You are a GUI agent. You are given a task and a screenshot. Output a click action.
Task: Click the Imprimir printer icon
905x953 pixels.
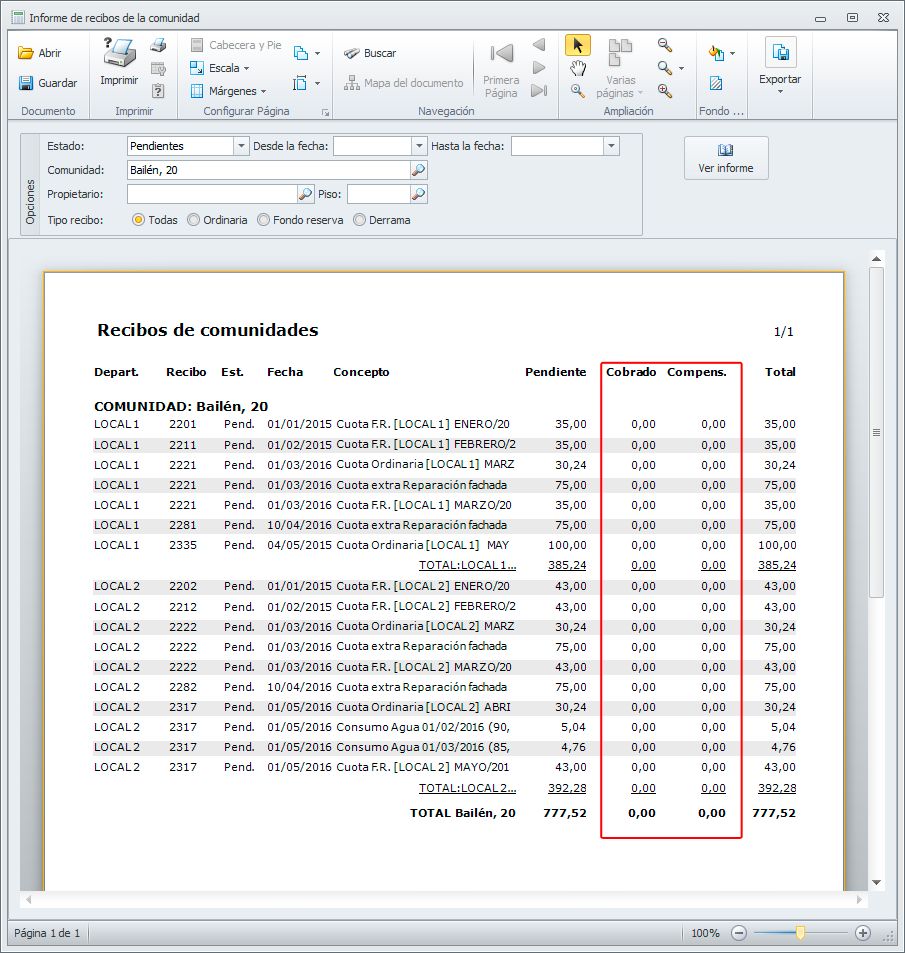coord(119,52)
